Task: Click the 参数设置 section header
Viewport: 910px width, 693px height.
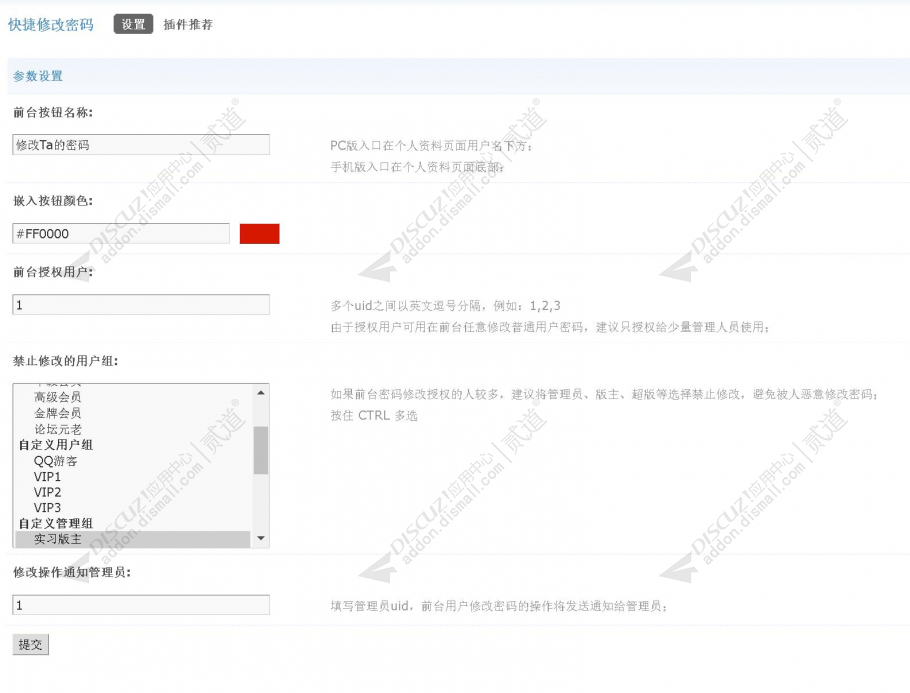Action: pos(38,76)
